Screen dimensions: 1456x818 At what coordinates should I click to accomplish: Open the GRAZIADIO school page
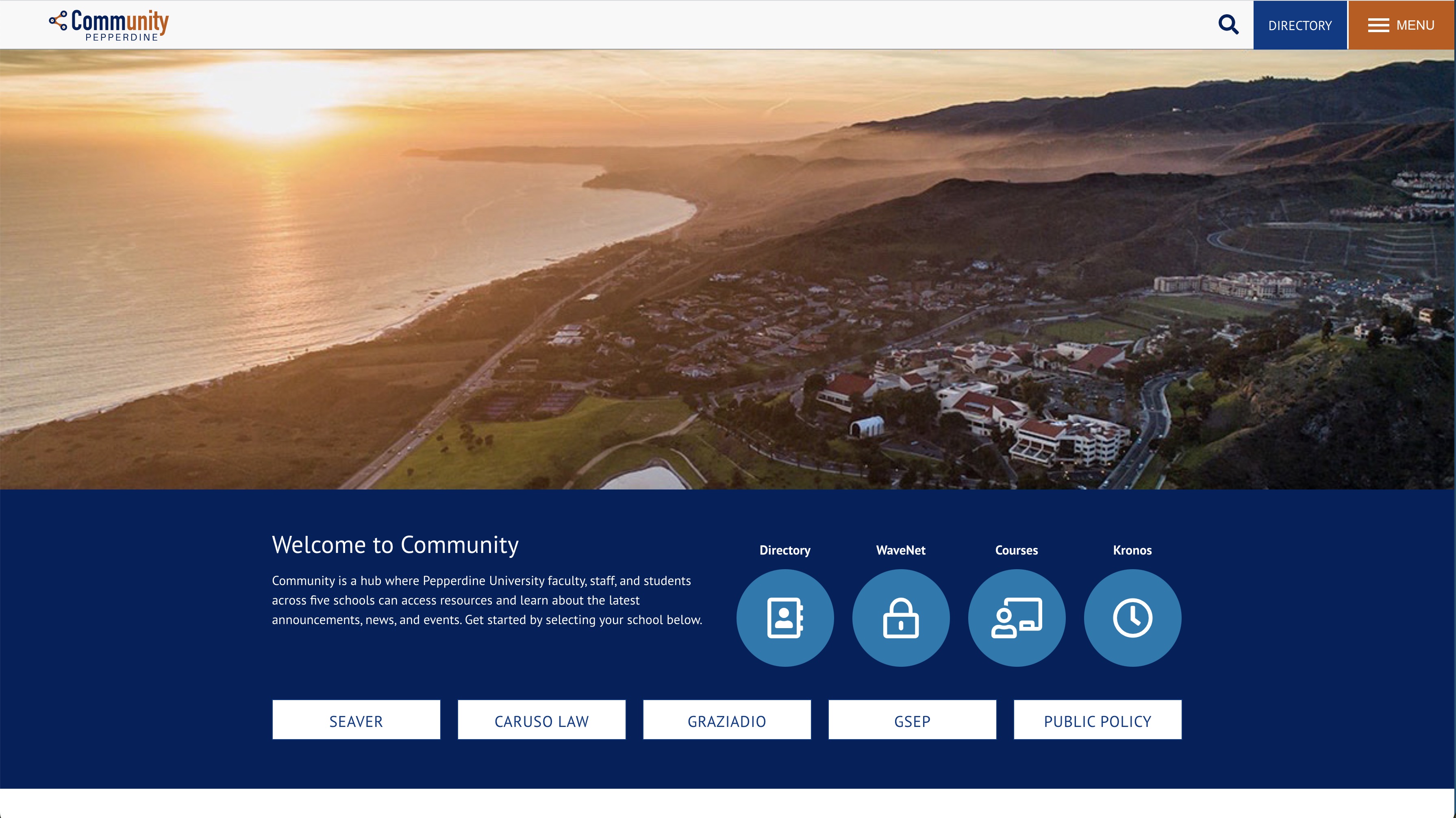pos(727,720)
